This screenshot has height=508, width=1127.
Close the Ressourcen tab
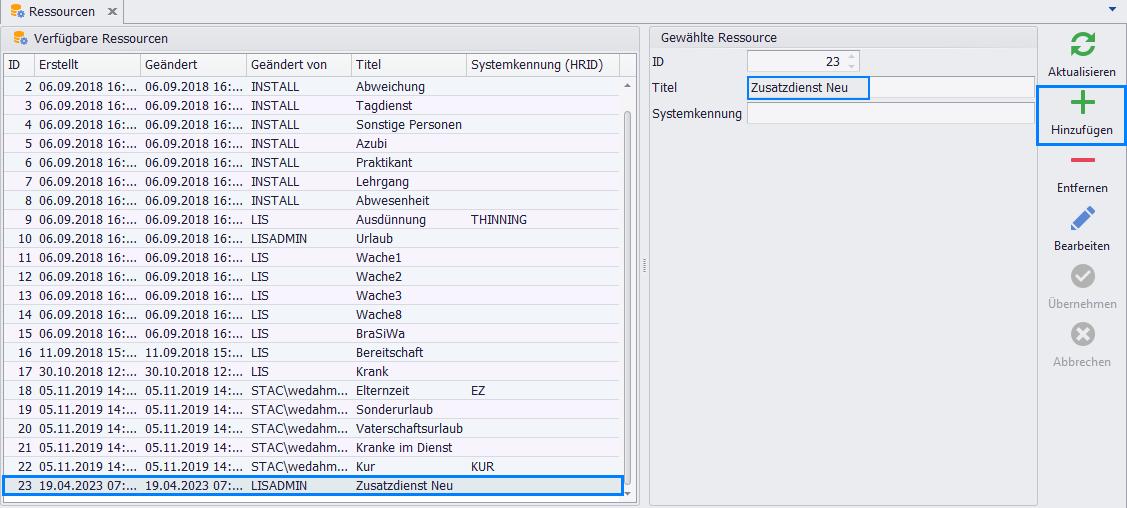(x=112, y=12)
